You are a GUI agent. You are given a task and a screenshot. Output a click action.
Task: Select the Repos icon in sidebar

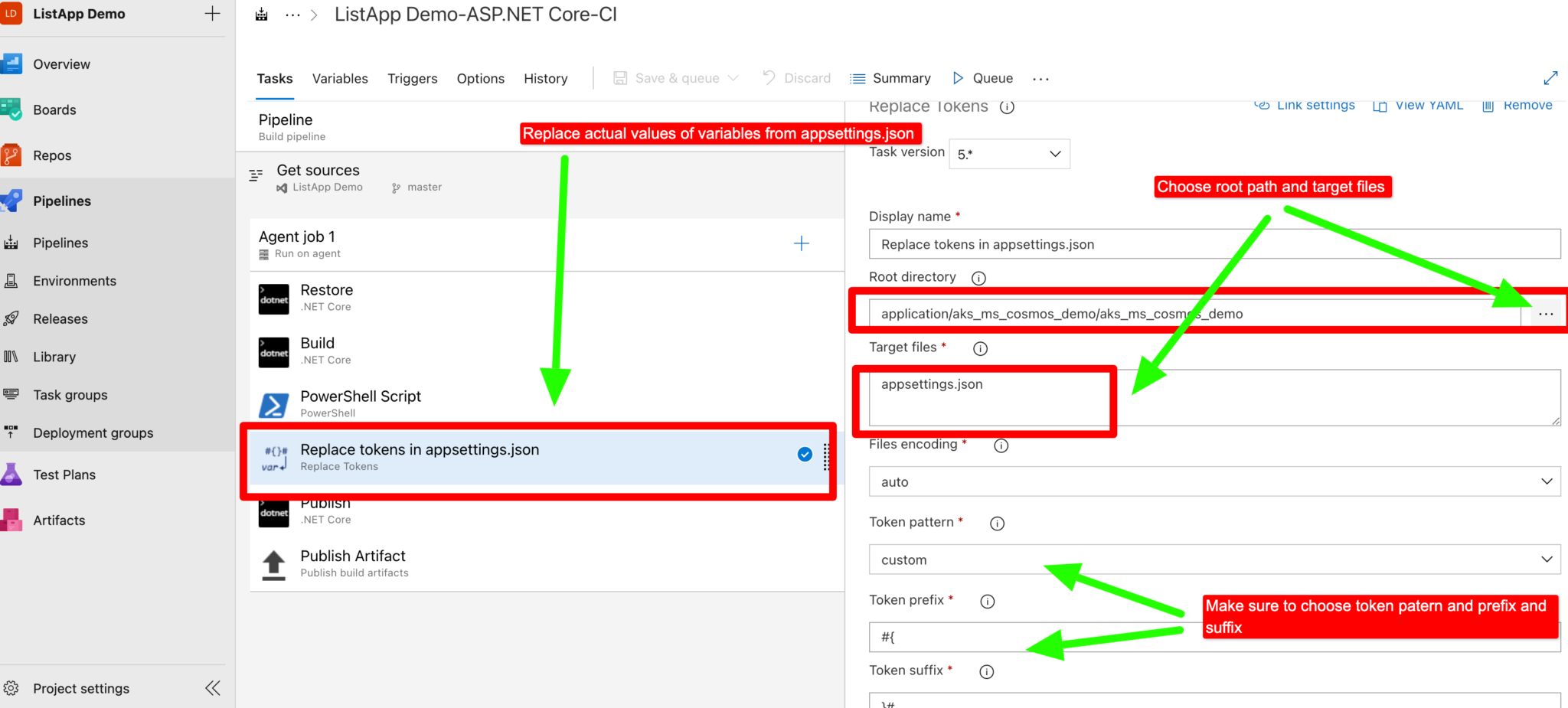point(11,155)
